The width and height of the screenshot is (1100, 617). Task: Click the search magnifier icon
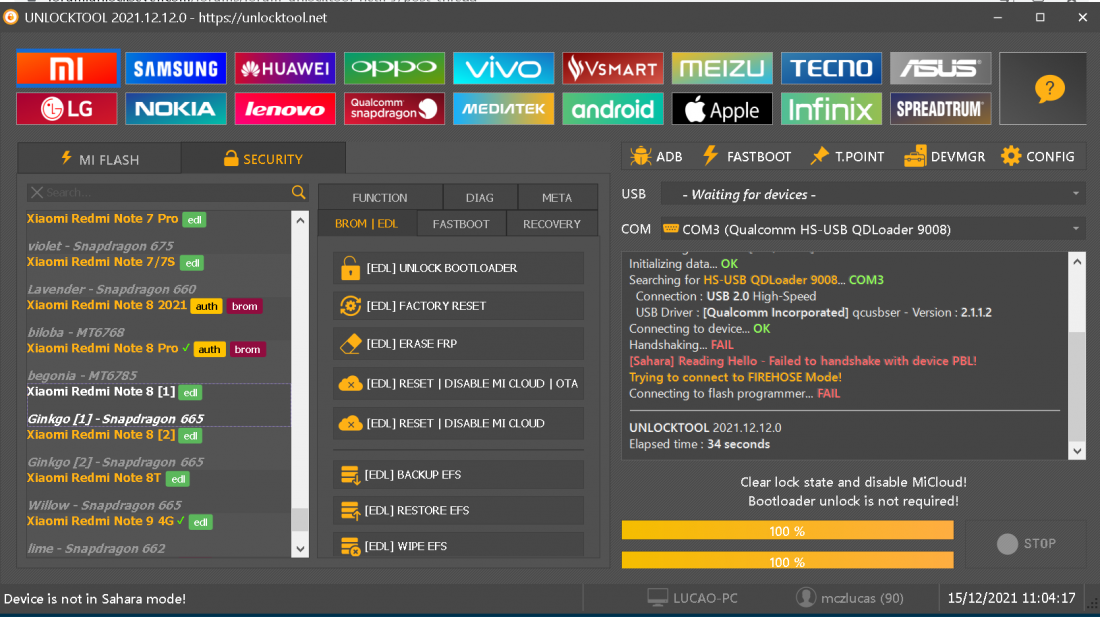coord(298,192)
